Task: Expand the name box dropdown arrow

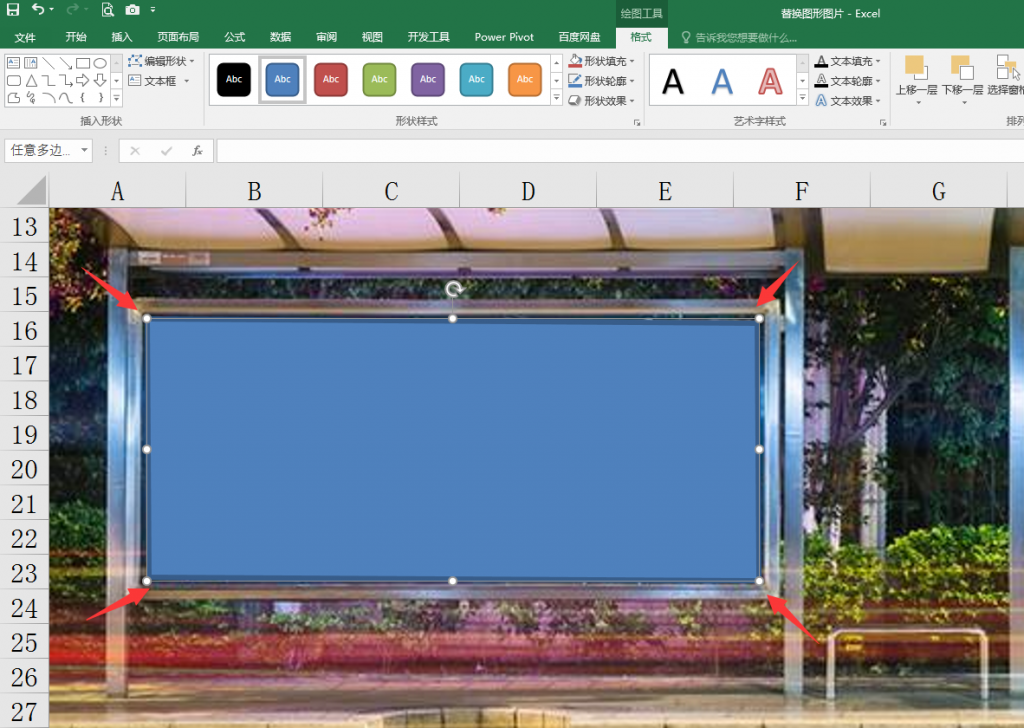Action: point(83,151)
